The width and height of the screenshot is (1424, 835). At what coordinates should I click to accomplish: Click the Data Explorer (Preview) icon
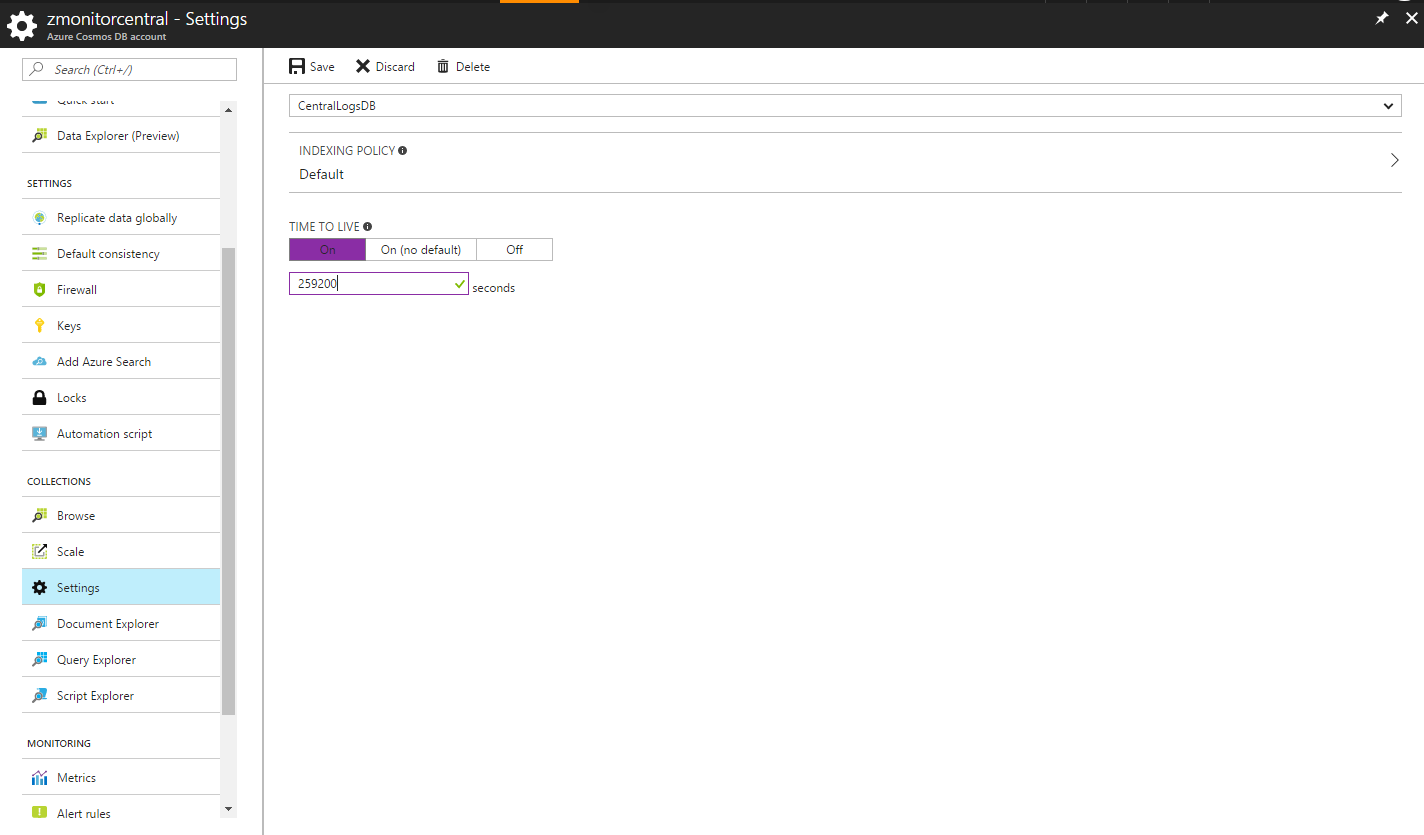40,136
